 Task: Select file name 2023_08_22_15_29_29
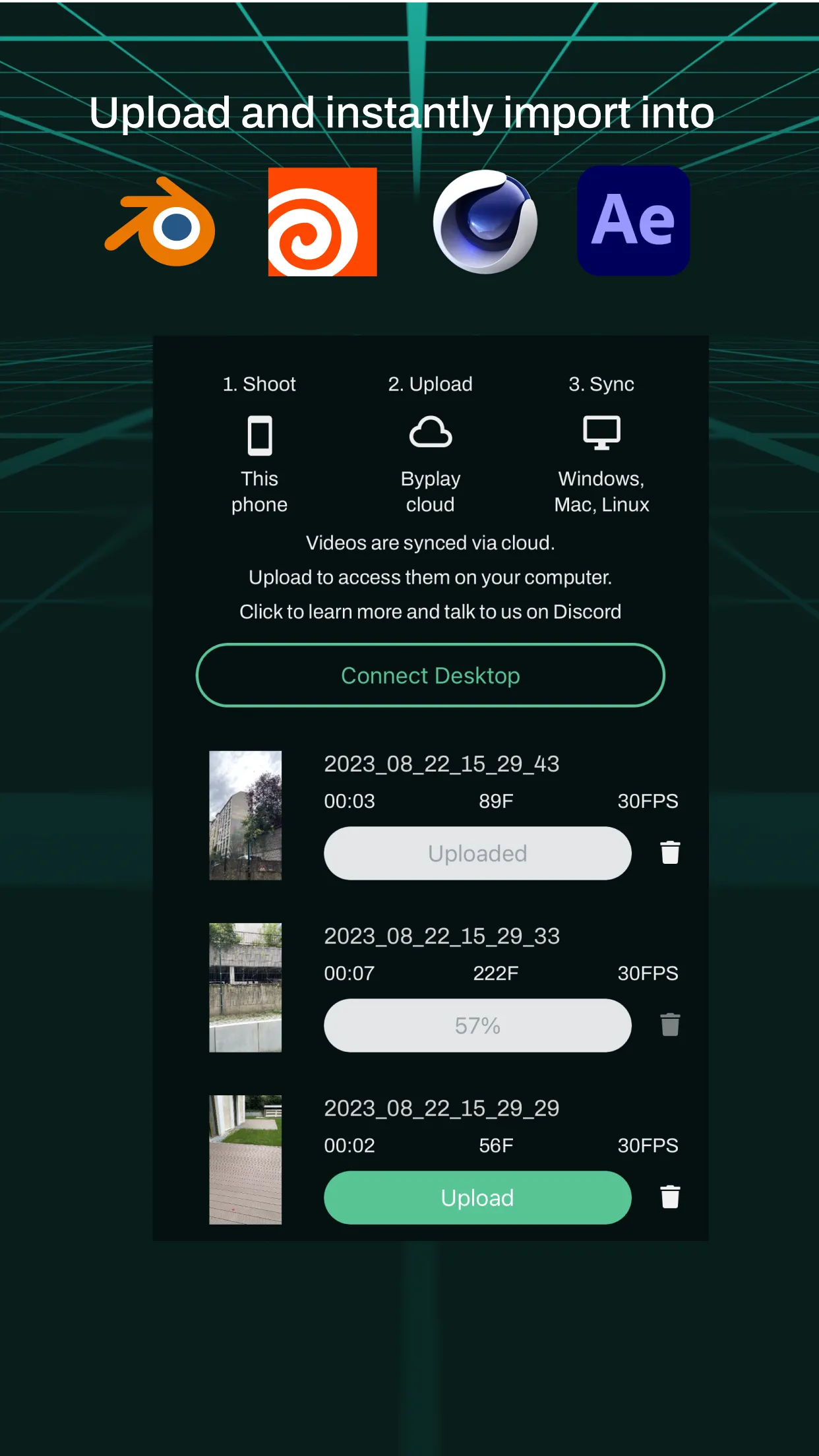pyautogui.click(x=441, y=1108)
